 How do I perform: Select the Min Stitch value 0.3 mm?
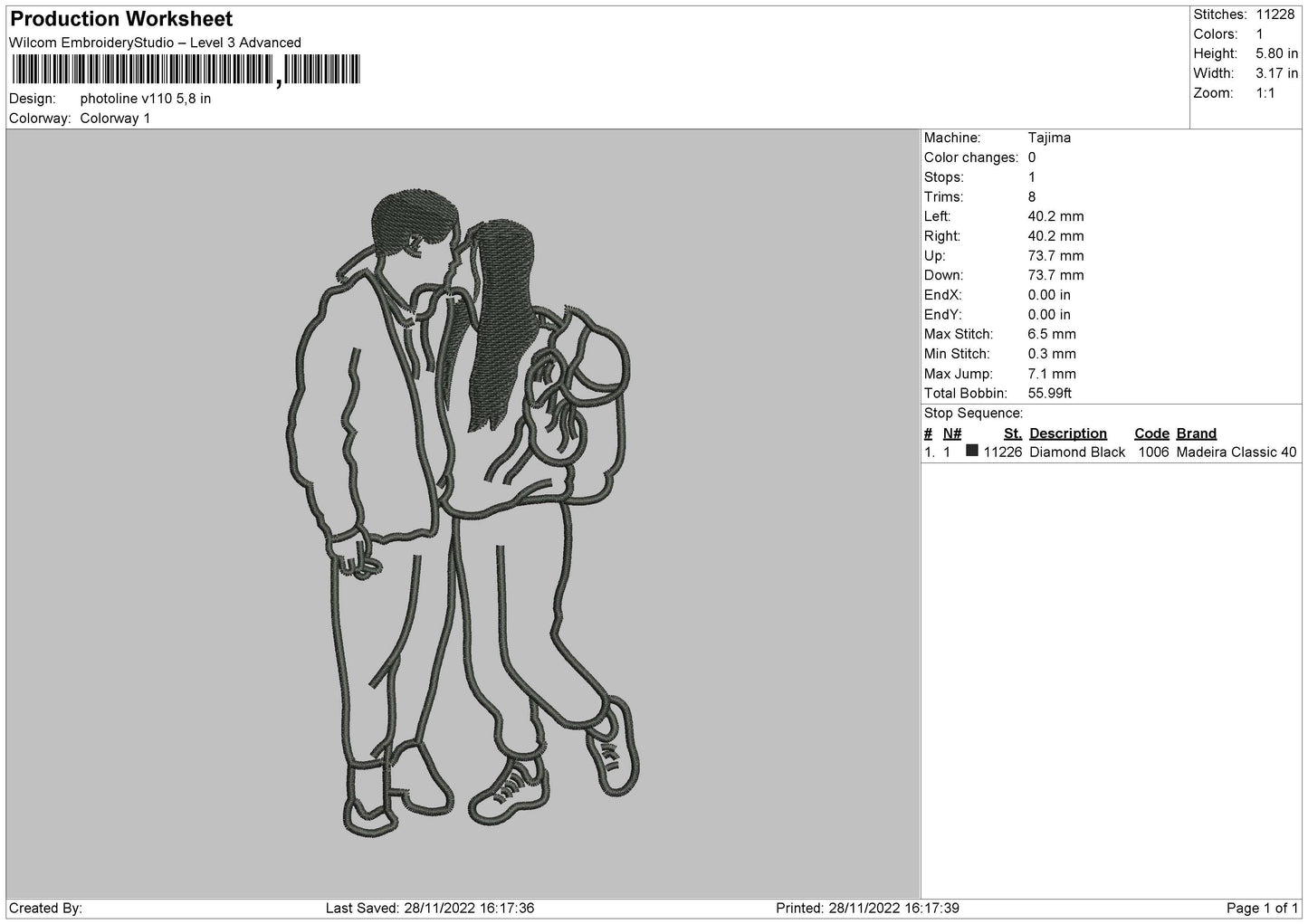(x=1052, y=354)
